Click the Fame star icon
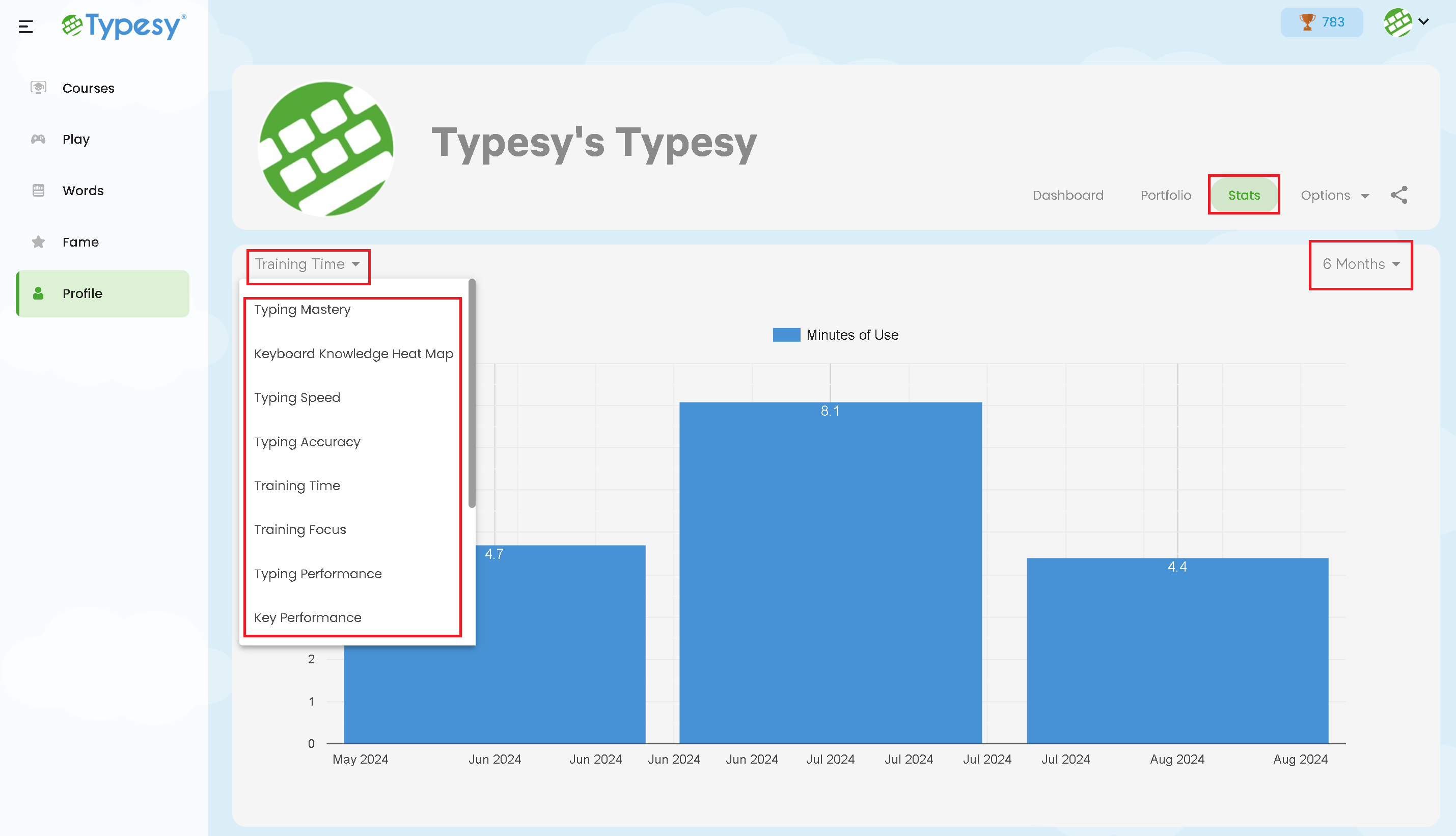Image resolution: width=1456 pixels, height=836 pixels. pos(39,241)
